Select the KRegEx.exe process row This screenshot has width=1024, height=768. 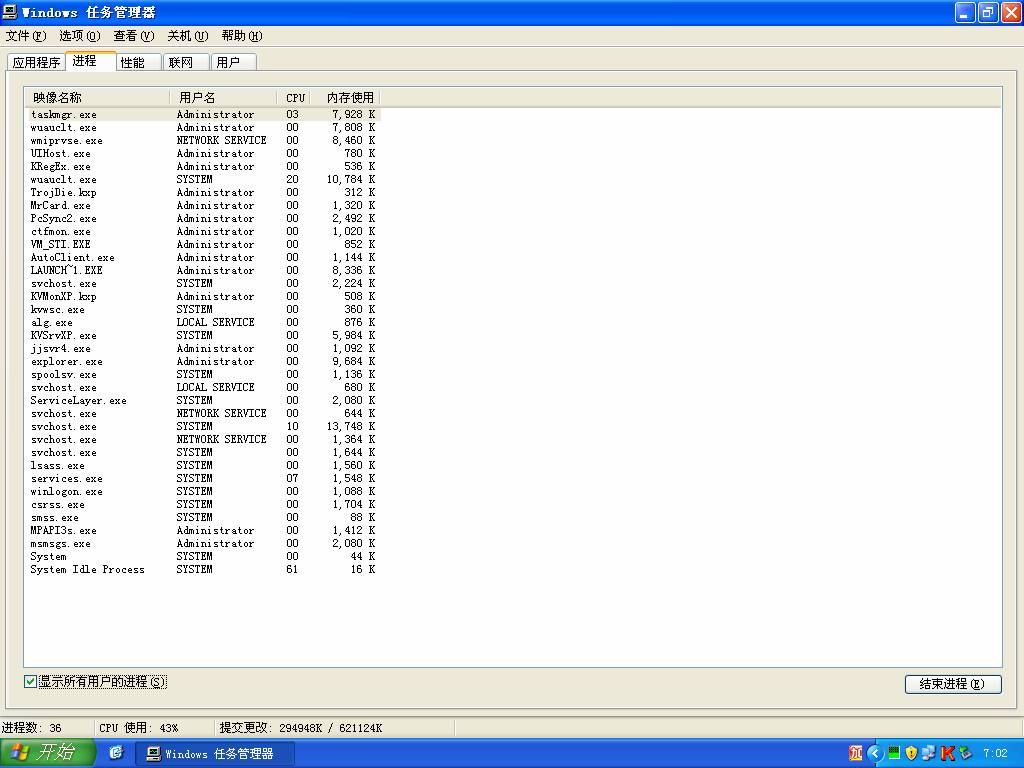(203, 167)
